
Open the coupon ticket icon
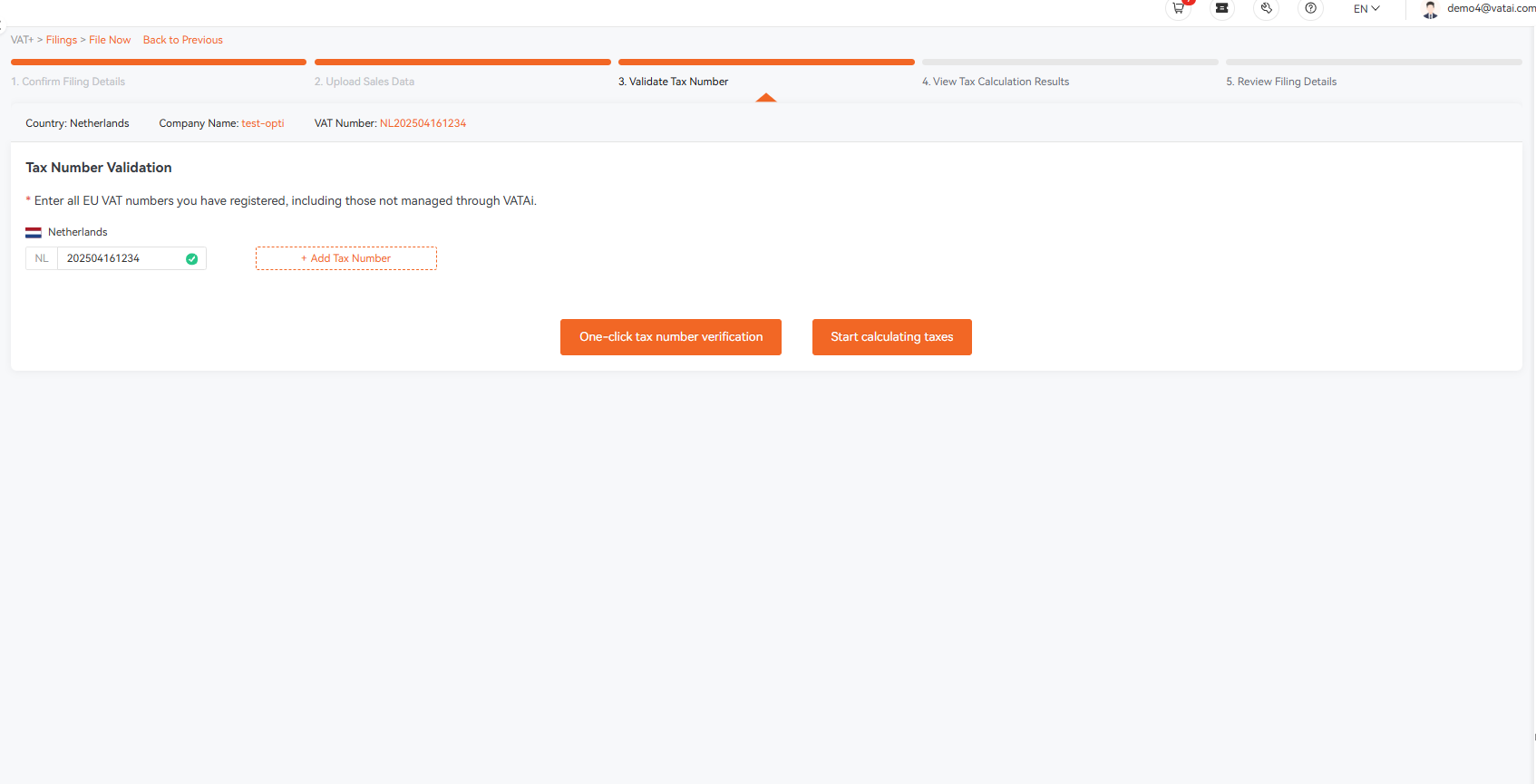[1221, 8]
